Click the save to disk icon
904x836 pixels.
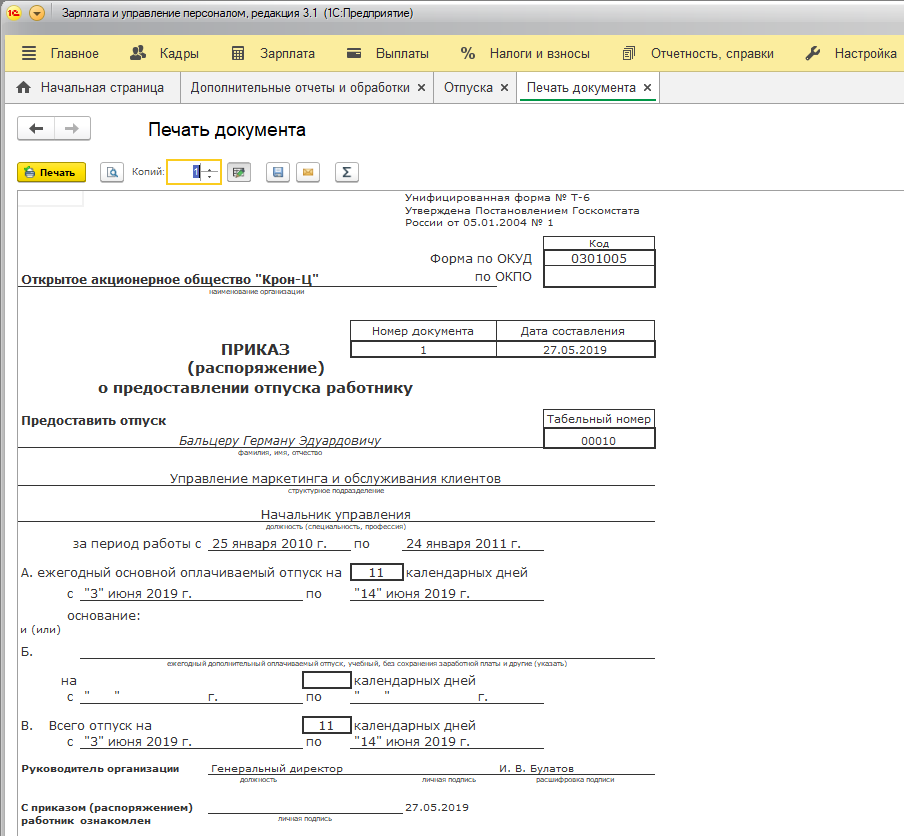pos(278,172)
